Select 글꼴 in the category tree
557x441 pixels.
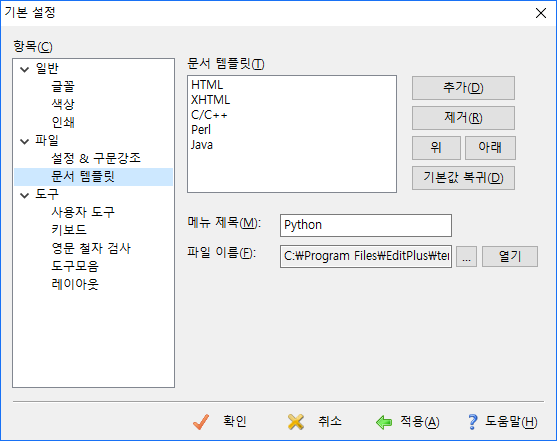[x=63, y=86]
